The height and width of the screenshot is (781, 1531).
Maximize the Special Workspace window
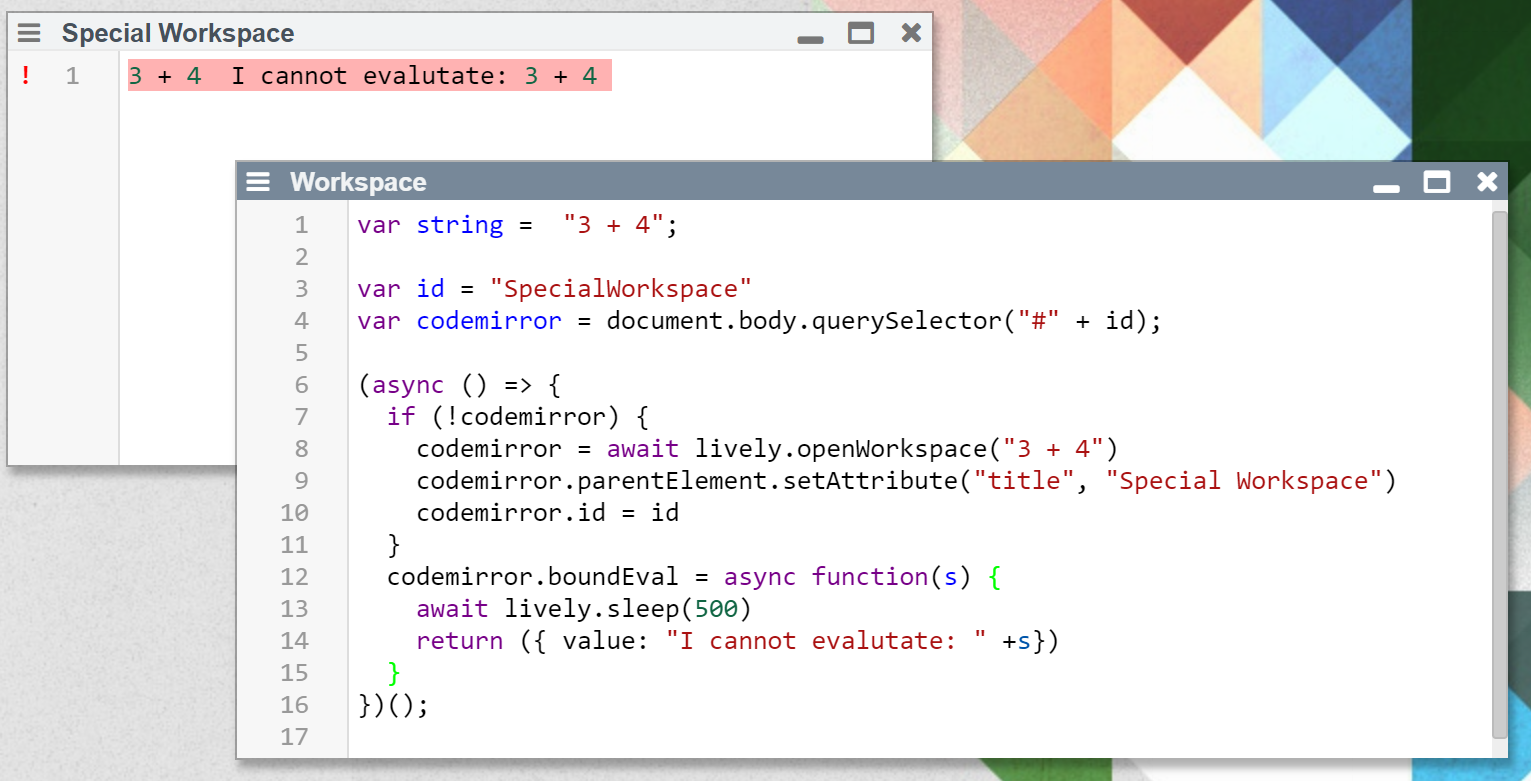(x=860, y=33)
